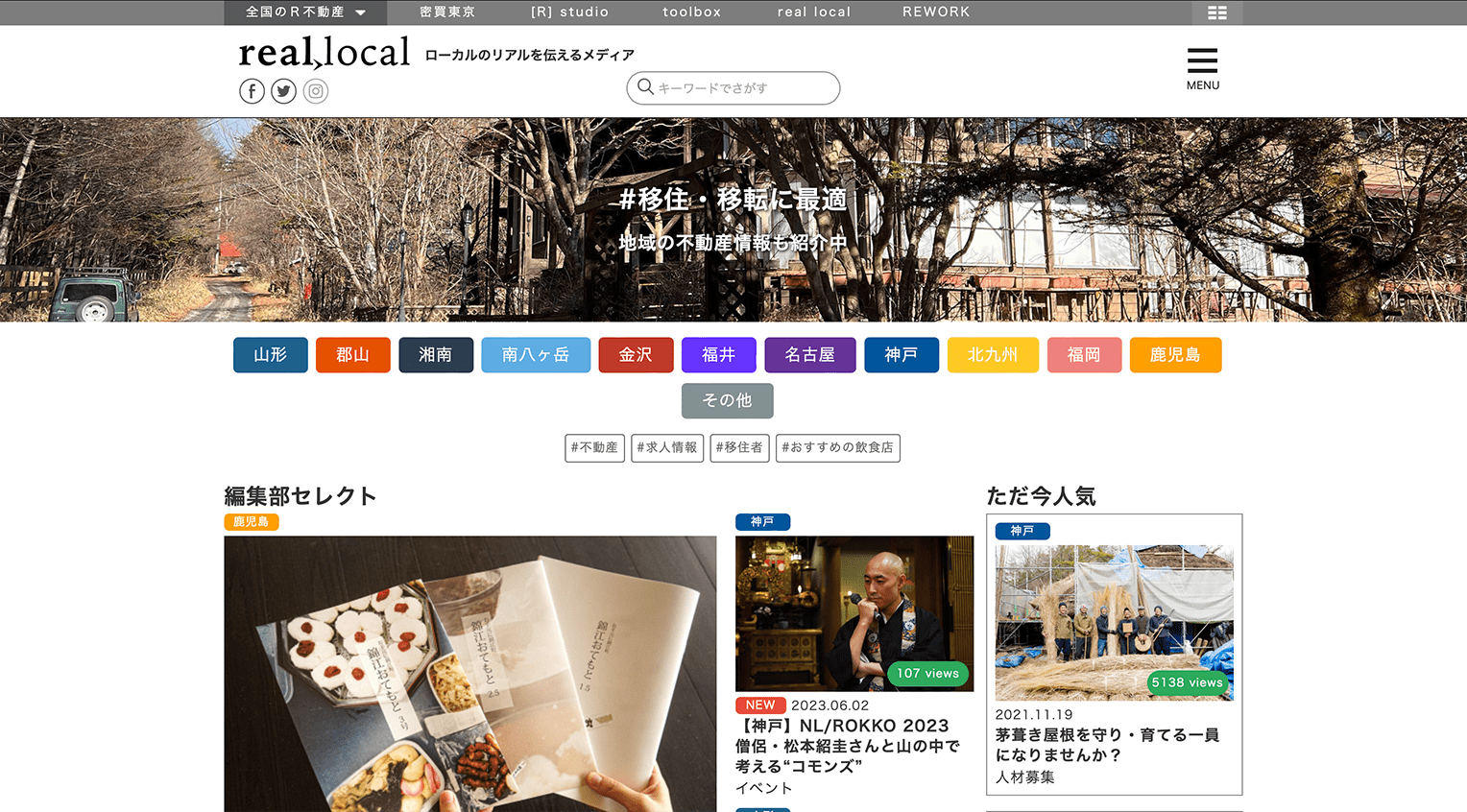Open toolbox in top navigation
Viewport: 1467px width, 812px height.
click(x=692, y=12)
